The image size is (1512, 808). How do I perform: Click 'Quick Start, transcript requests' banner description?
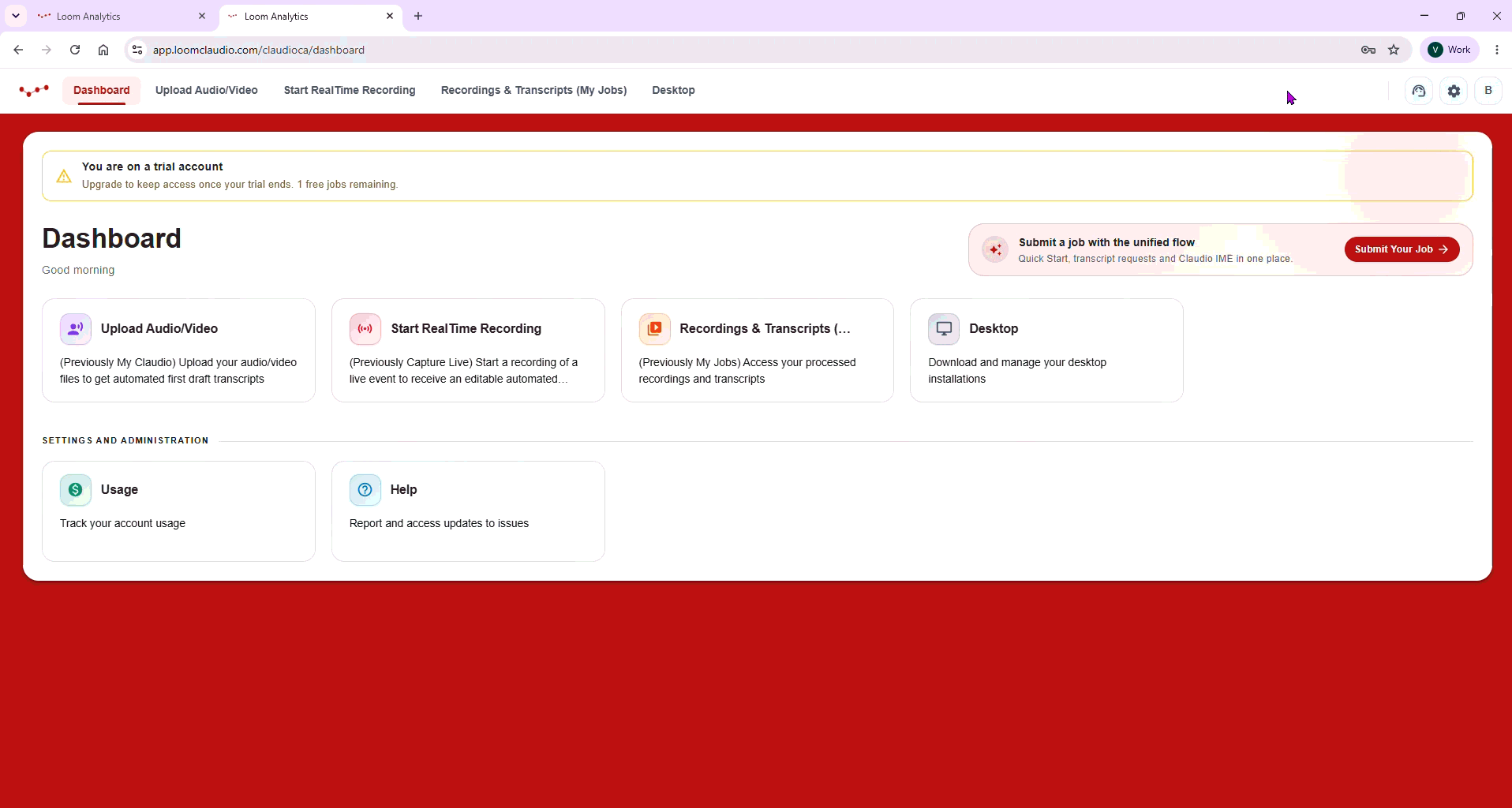click(x=1155, y=259)
